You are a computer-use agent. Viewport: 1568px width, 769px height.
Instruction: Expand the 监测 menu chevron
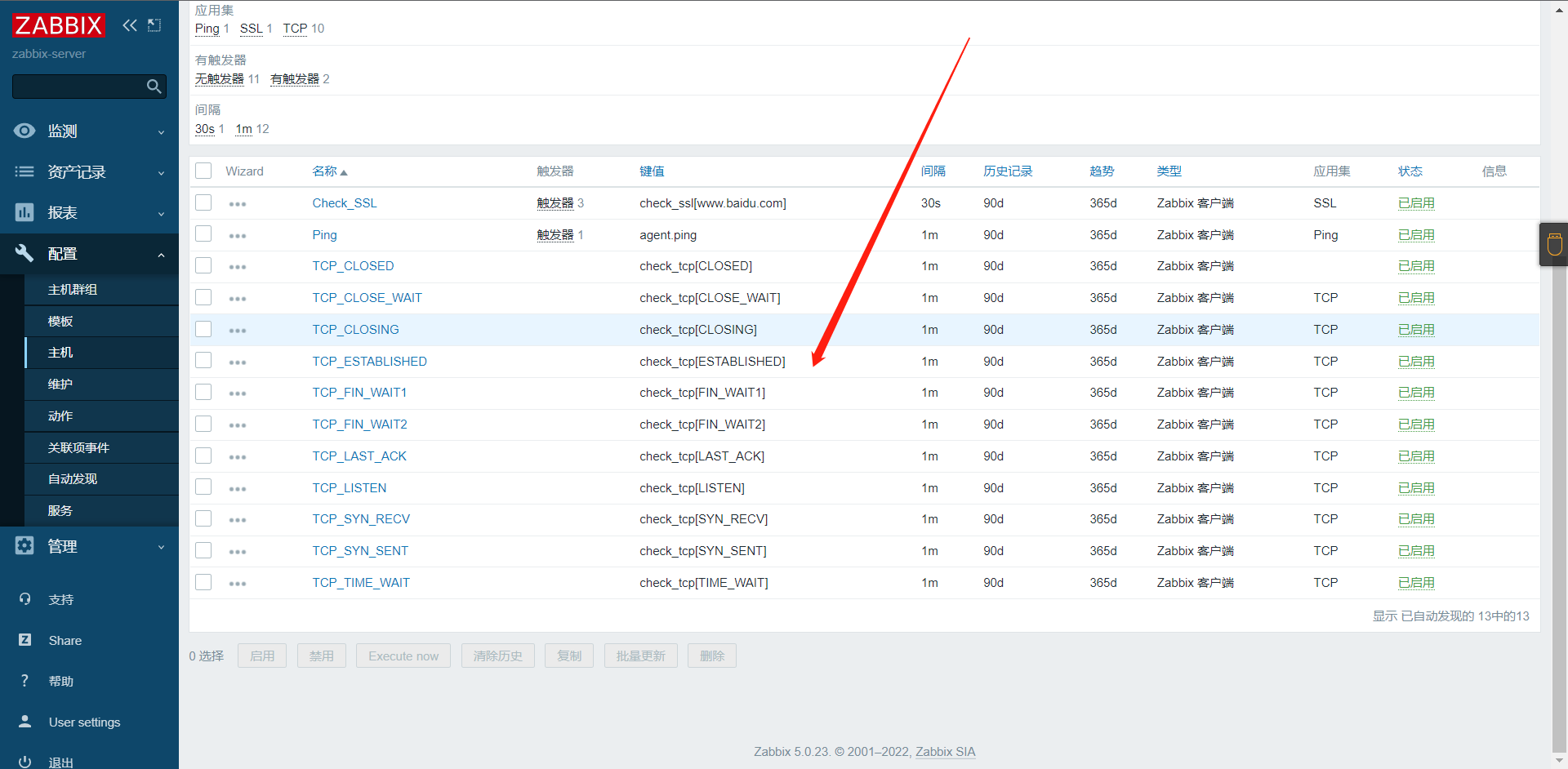pyautogui.click(x=161, y=132)
